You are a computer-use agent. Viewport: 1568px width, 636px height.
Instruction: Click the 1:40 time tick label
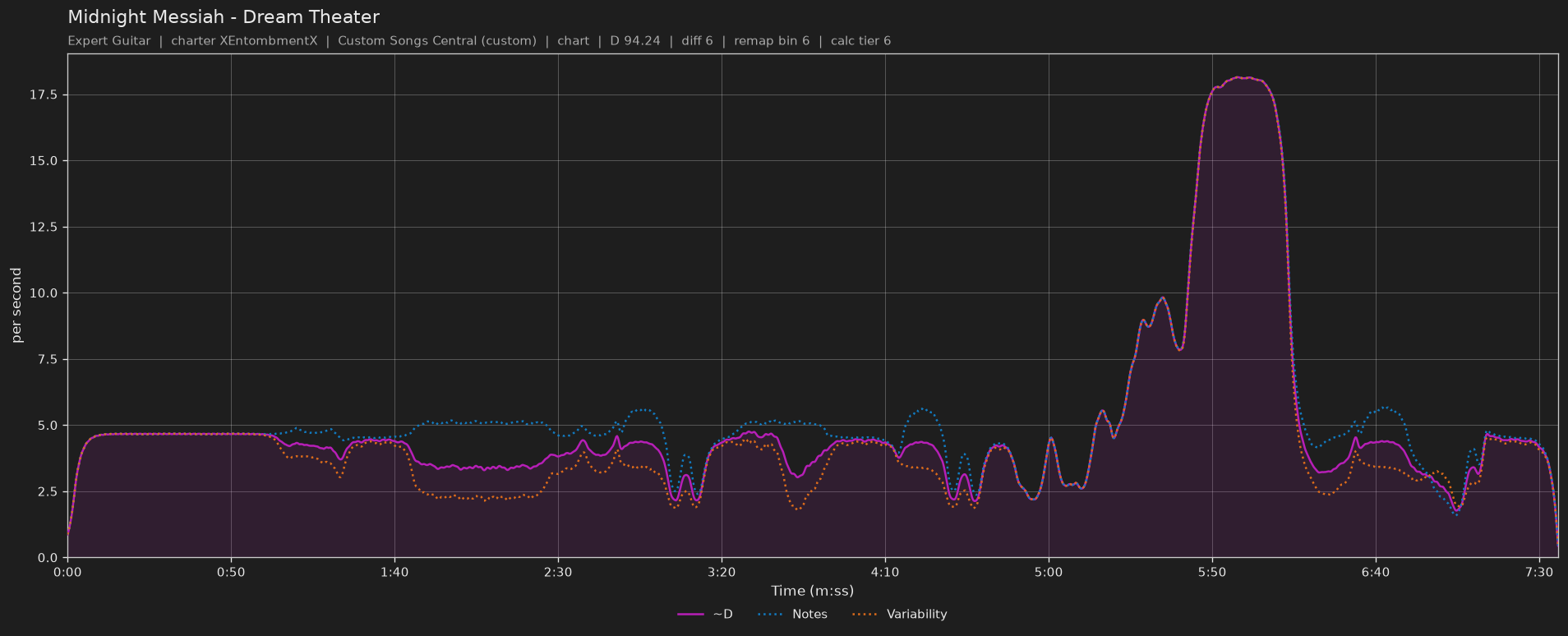(x=394, y=572)
